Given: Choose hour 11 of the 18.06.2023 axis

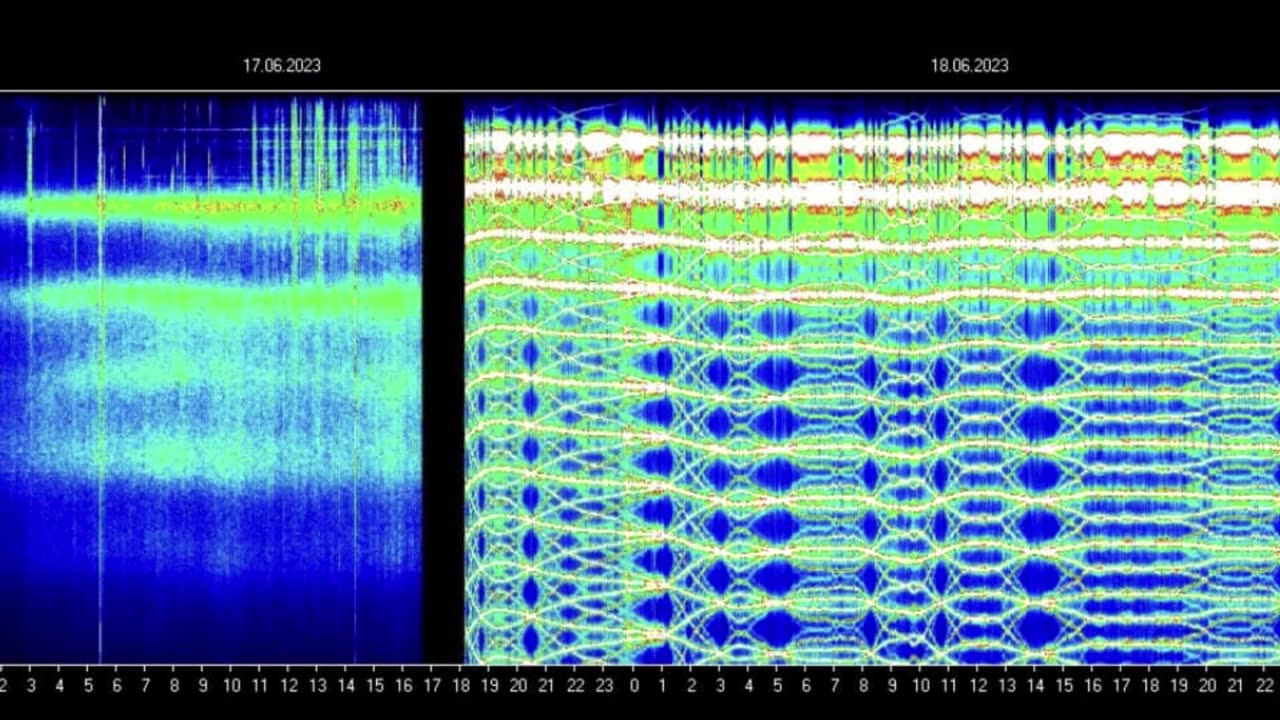Looking at the screenshot, I should pos(949,686).
